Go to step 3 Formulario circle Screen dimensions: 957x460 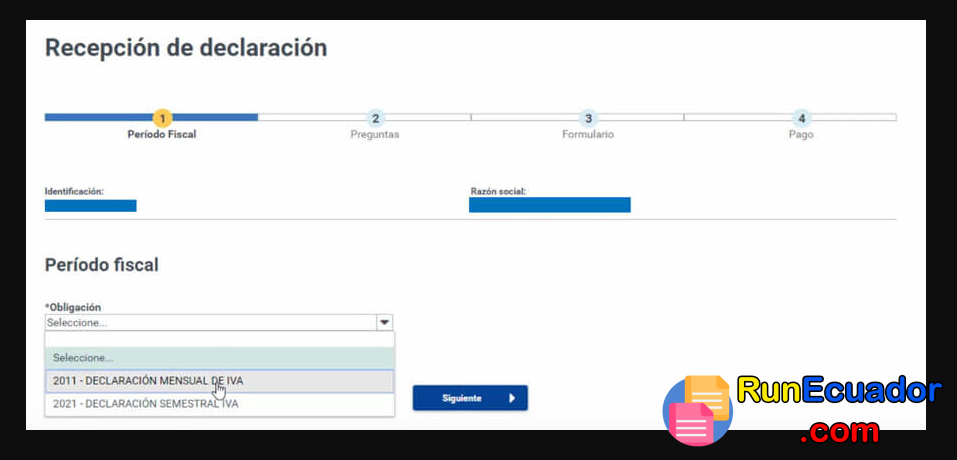point(588,118)
